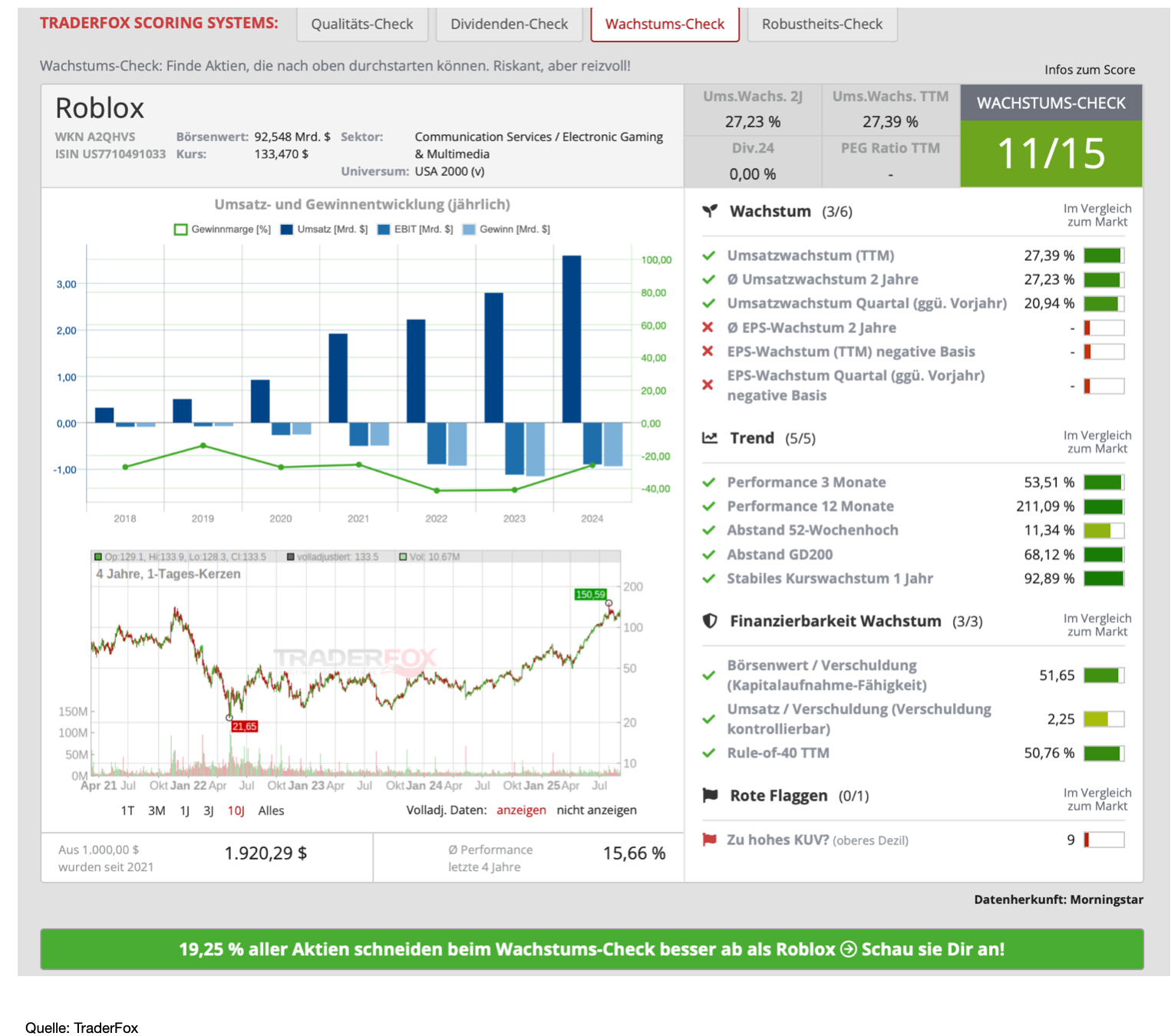Toggle the volladjustiert: 133.5 chart legend
Viewport: 1171px width, 1036px height.
(x=332, y=556)
